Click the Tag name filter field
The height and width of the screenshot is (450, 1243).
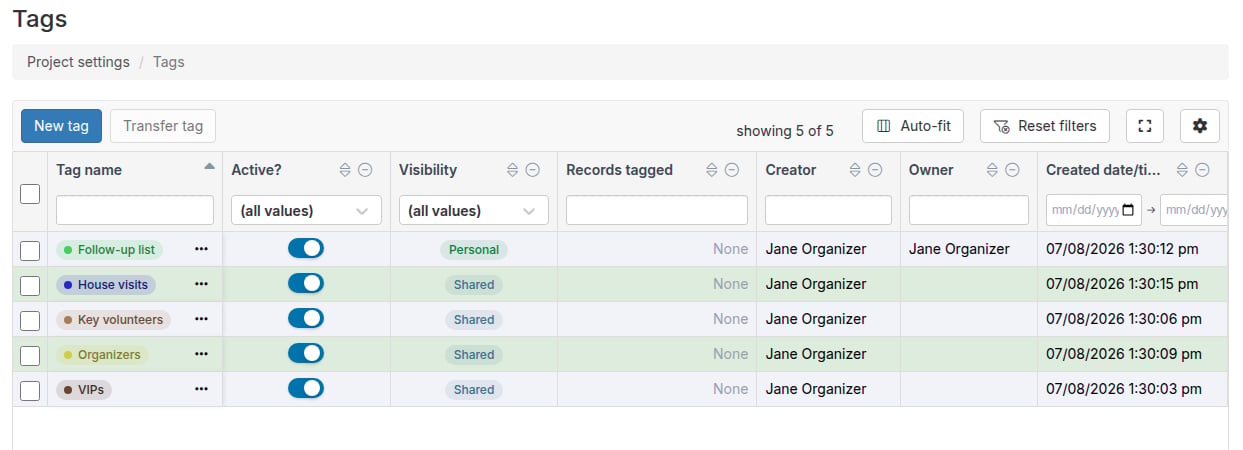tap(135, 210)
